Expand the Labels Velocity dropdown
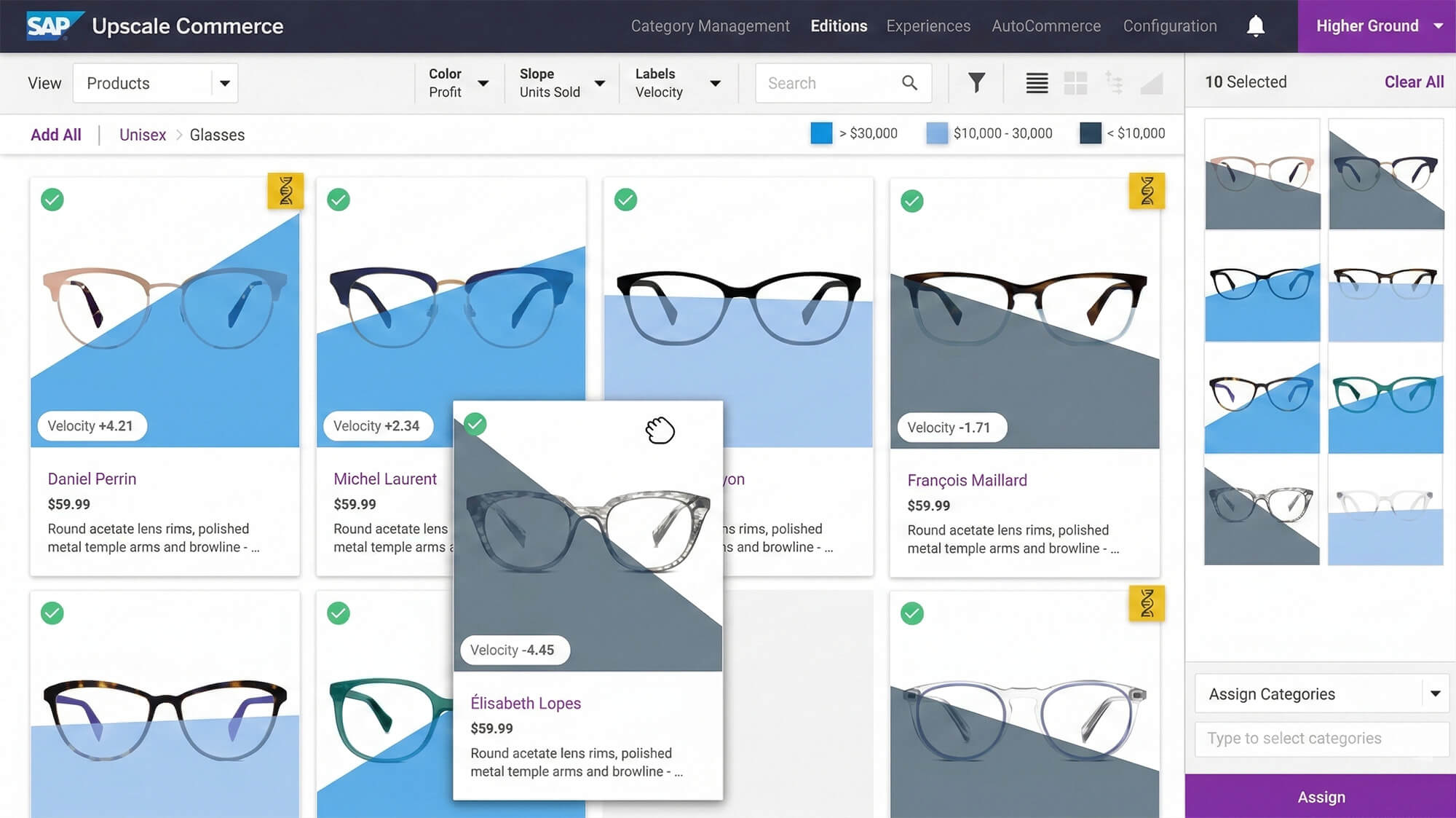Image resolution: width=1456 pixels, height=818 pixels. click(678, 83)
